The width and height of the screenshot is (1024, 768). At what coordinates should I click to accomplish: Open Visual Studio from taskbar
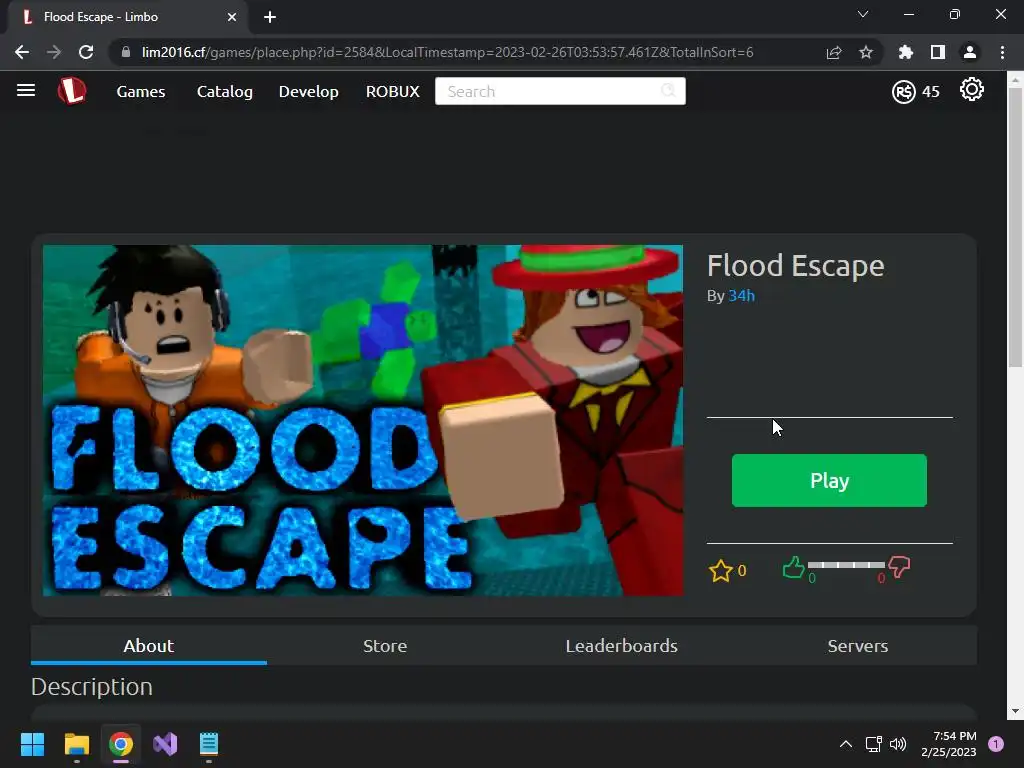pyautogui.click(x=165, y=744)
